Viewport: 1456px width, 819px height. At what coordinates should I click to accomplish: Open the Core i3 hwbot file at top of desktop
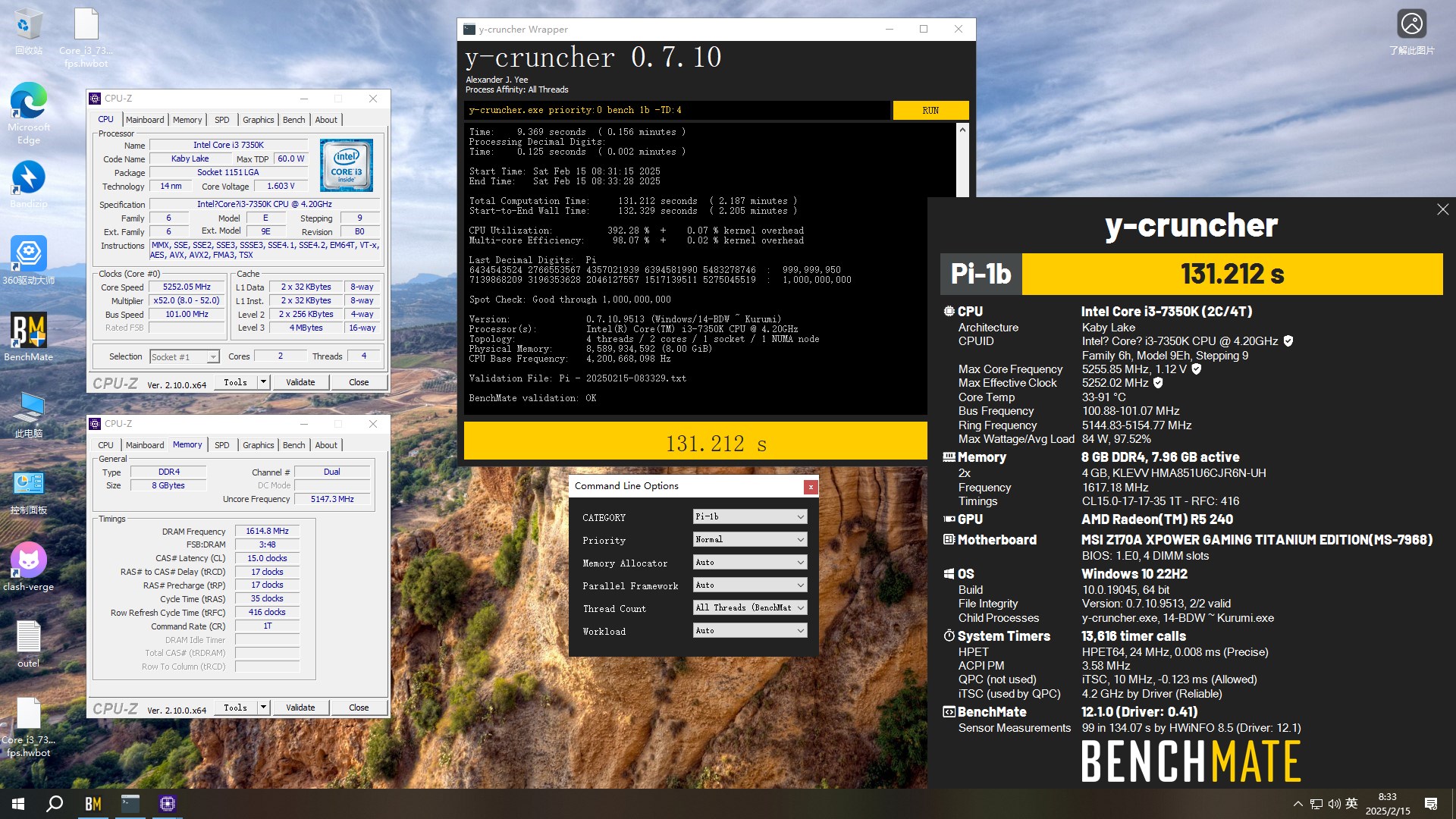pyautogui.click(x=86, y=36)
